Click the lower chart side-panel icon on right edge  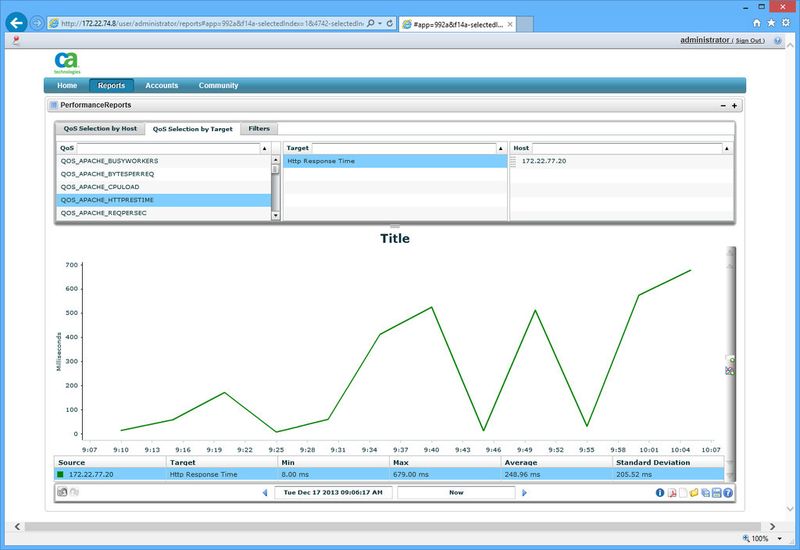tap(730, 371)
